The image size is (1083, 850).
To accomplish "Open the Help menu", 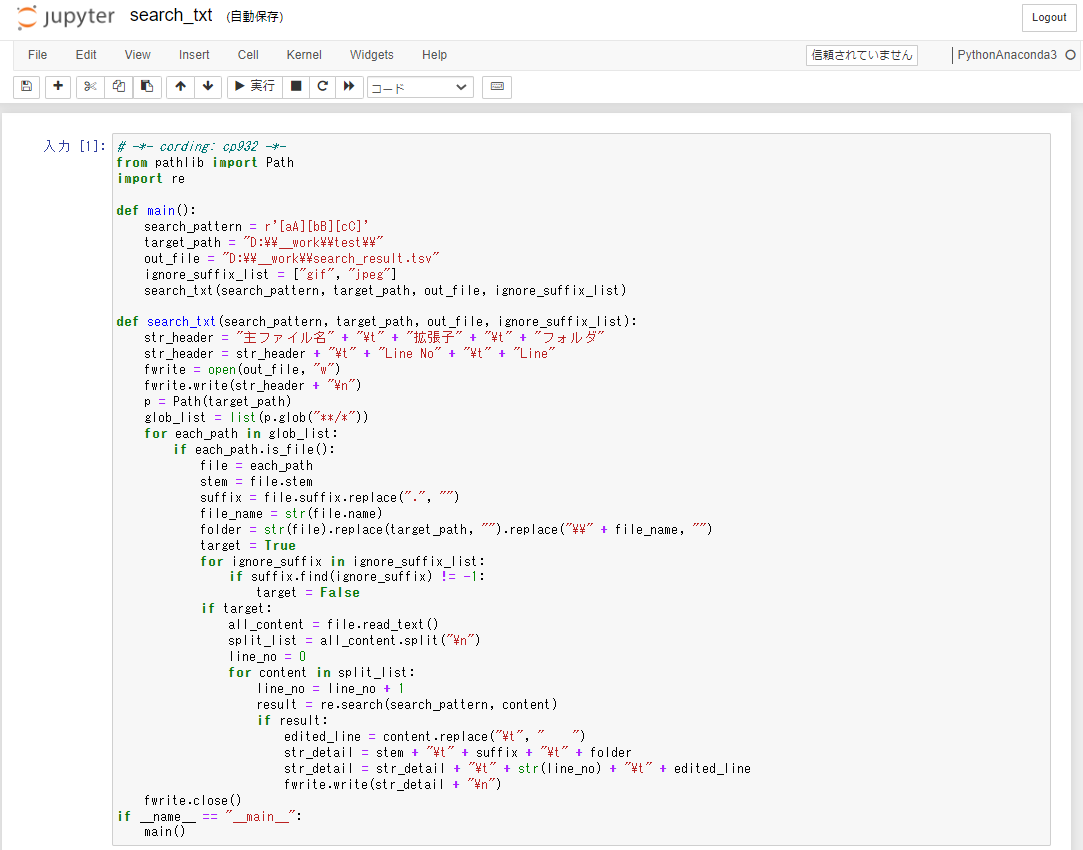I will click(x=434, y=55).
